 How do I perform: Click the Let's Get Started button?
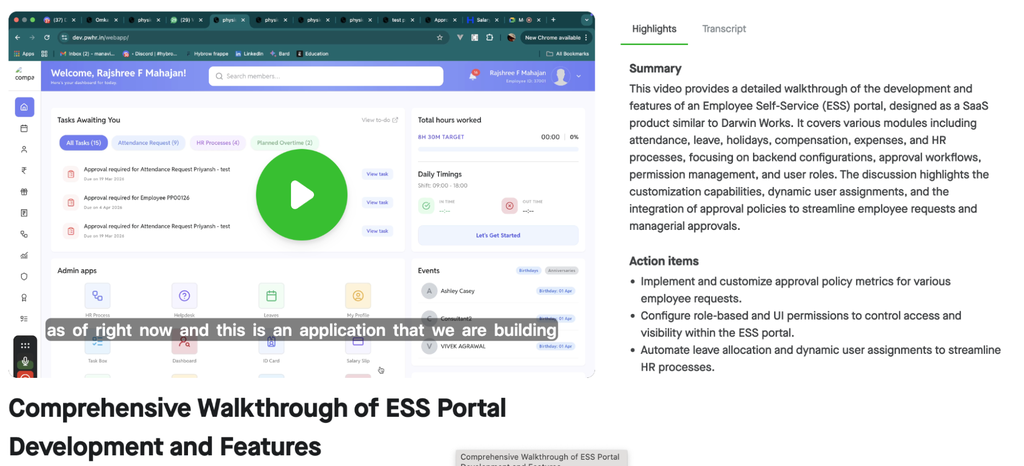tap(498, 236)
